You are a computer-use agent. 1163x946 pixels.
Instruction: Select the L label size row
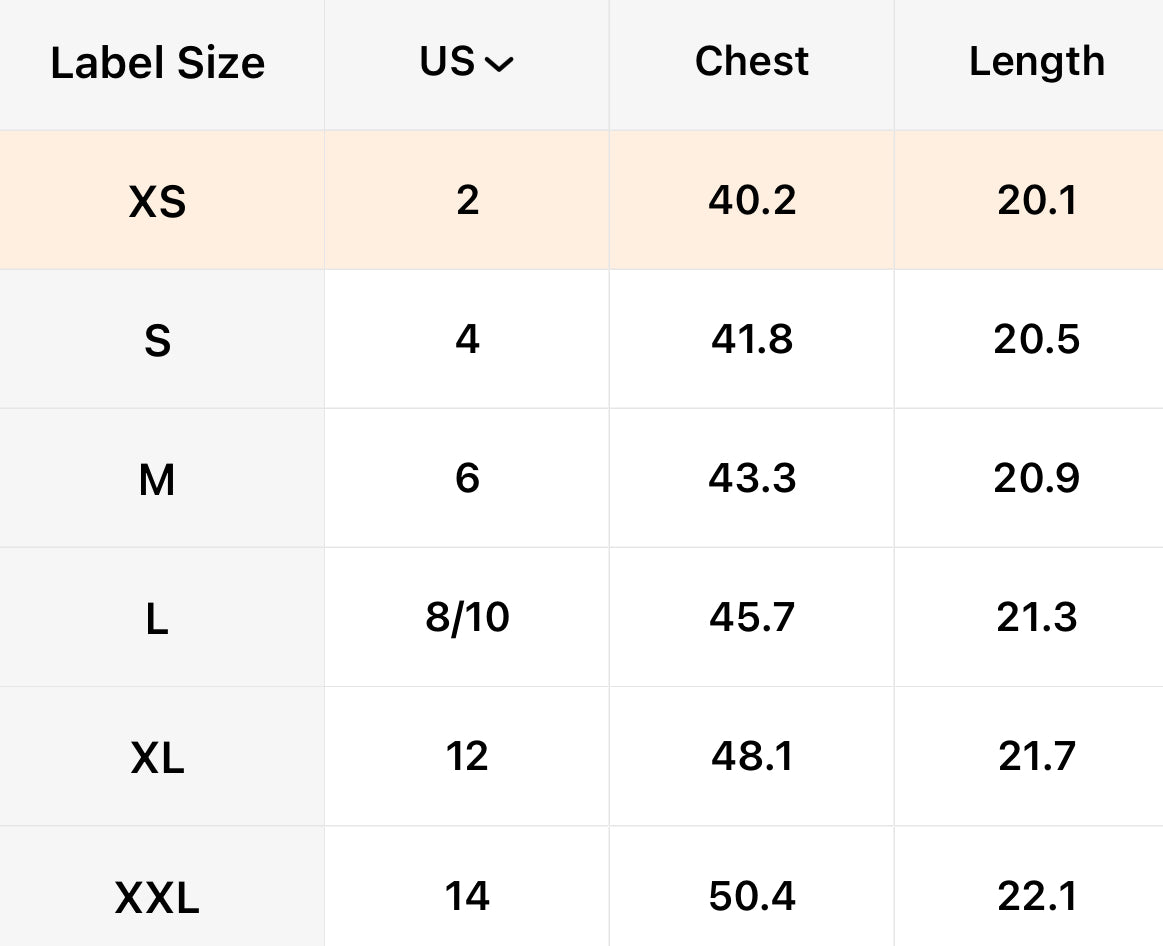(x=158, y=619)
